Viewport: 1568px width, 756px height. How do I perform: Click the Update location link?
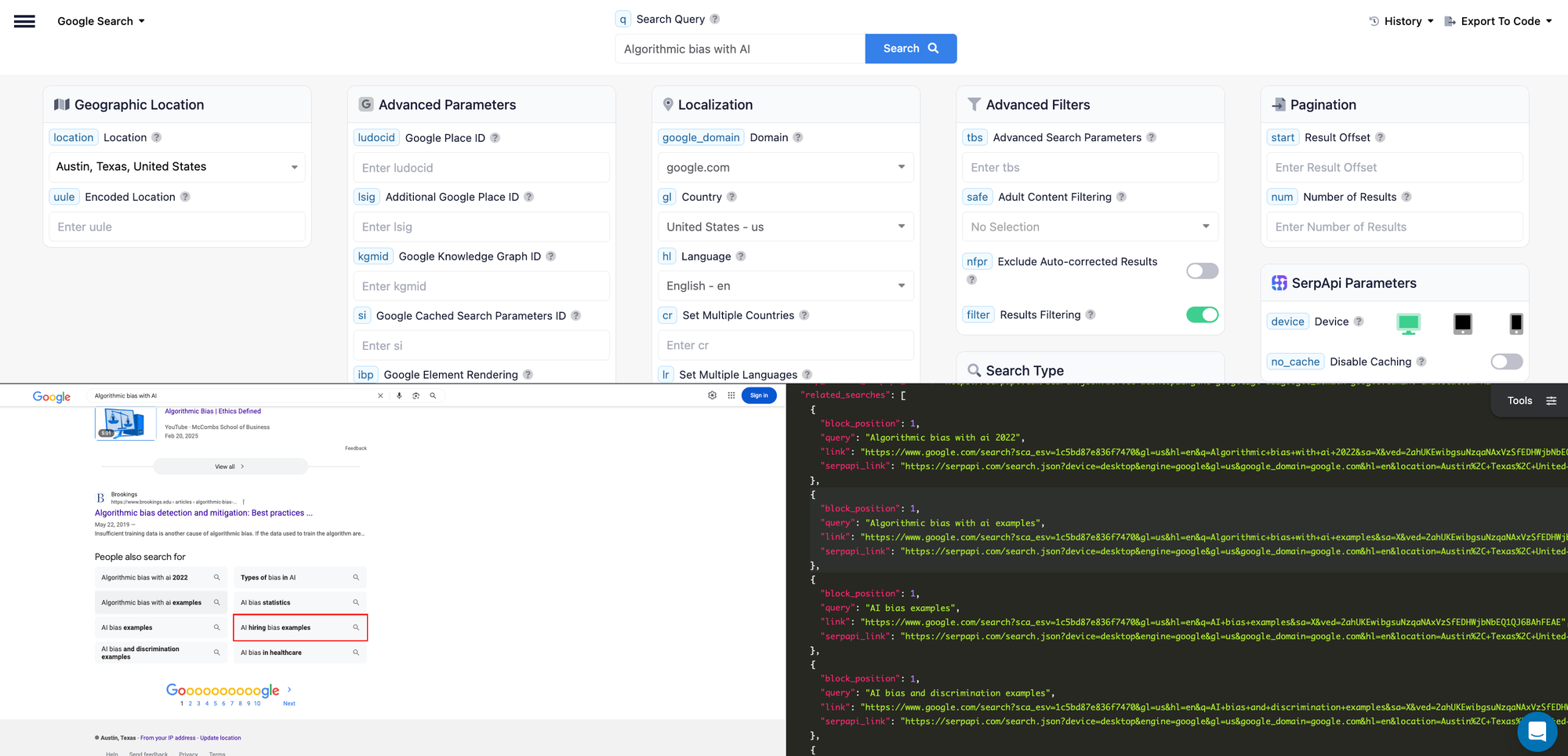pyautogui.click(x=220, y=738)
